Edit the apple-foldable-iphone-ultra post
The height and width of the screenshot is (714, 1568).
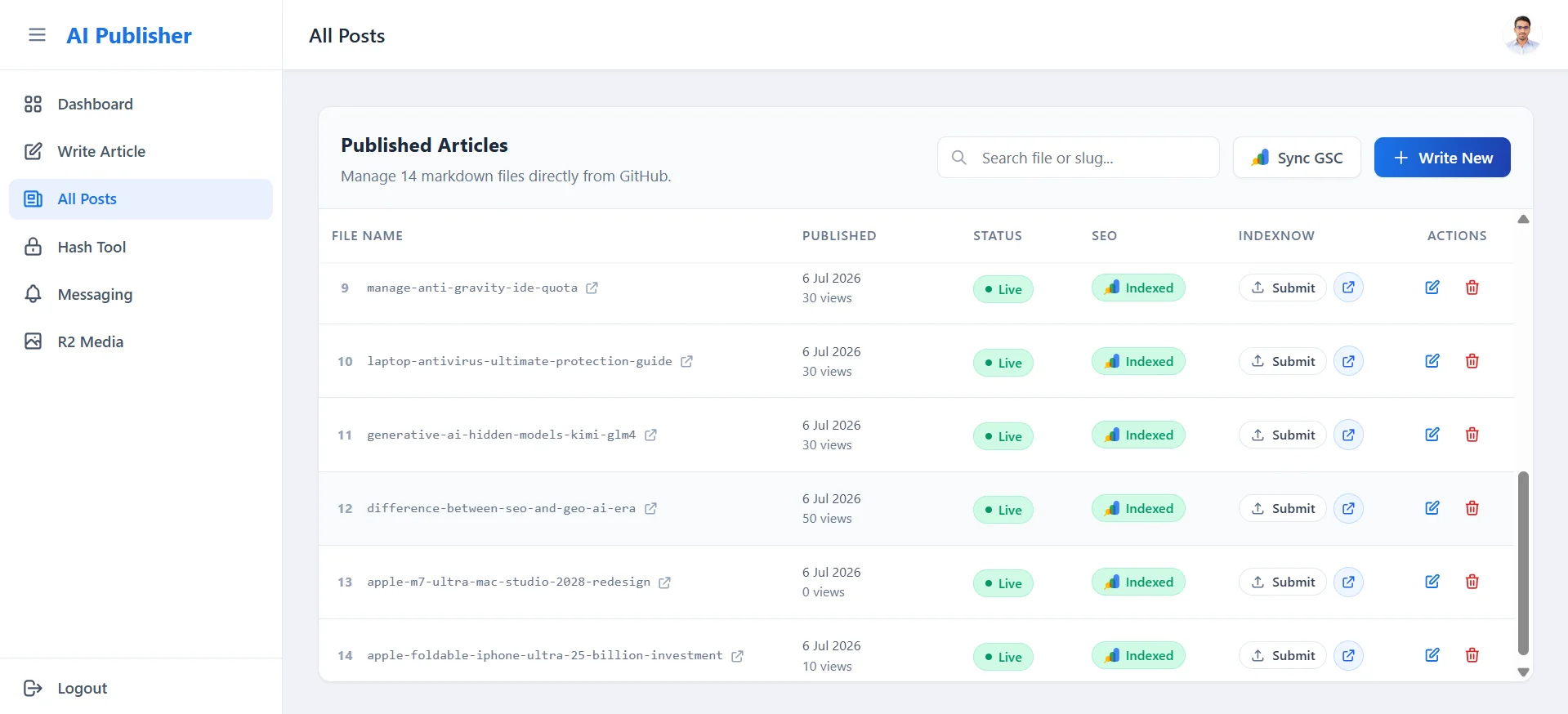[1432, 655]
